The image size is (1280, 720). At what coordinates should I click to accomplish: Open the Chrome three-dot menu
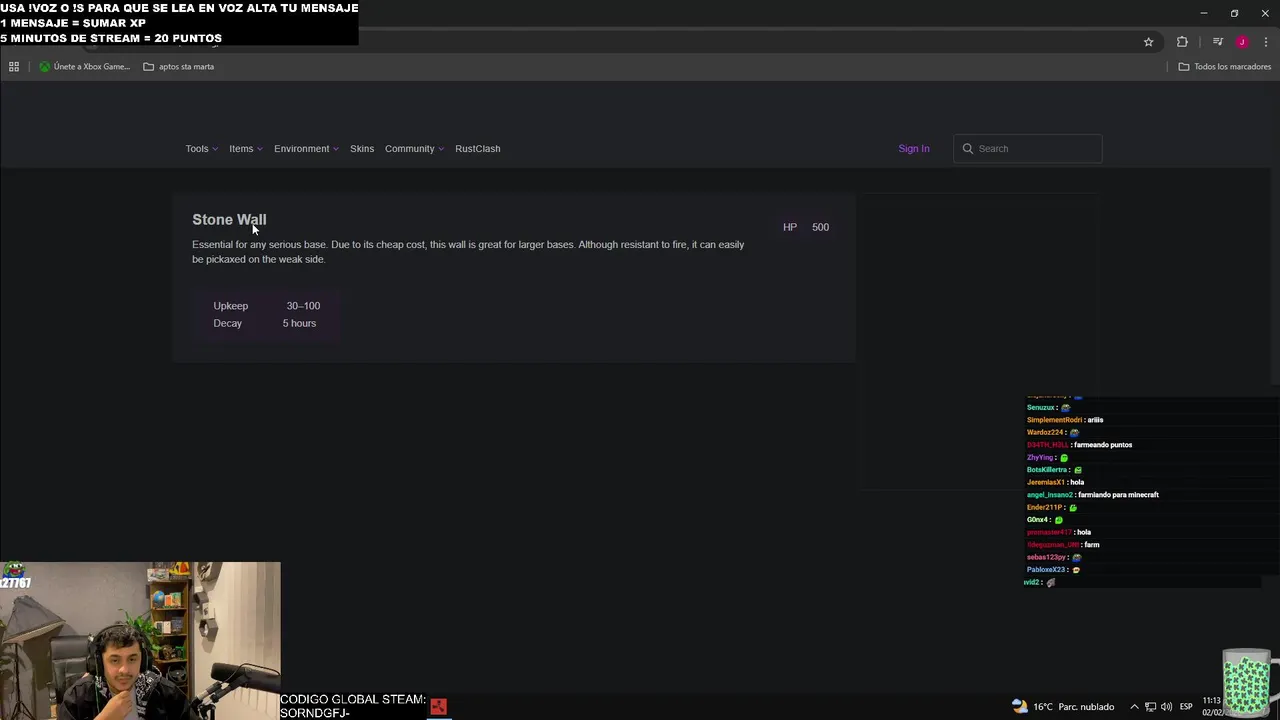[x=1266, y=42]
